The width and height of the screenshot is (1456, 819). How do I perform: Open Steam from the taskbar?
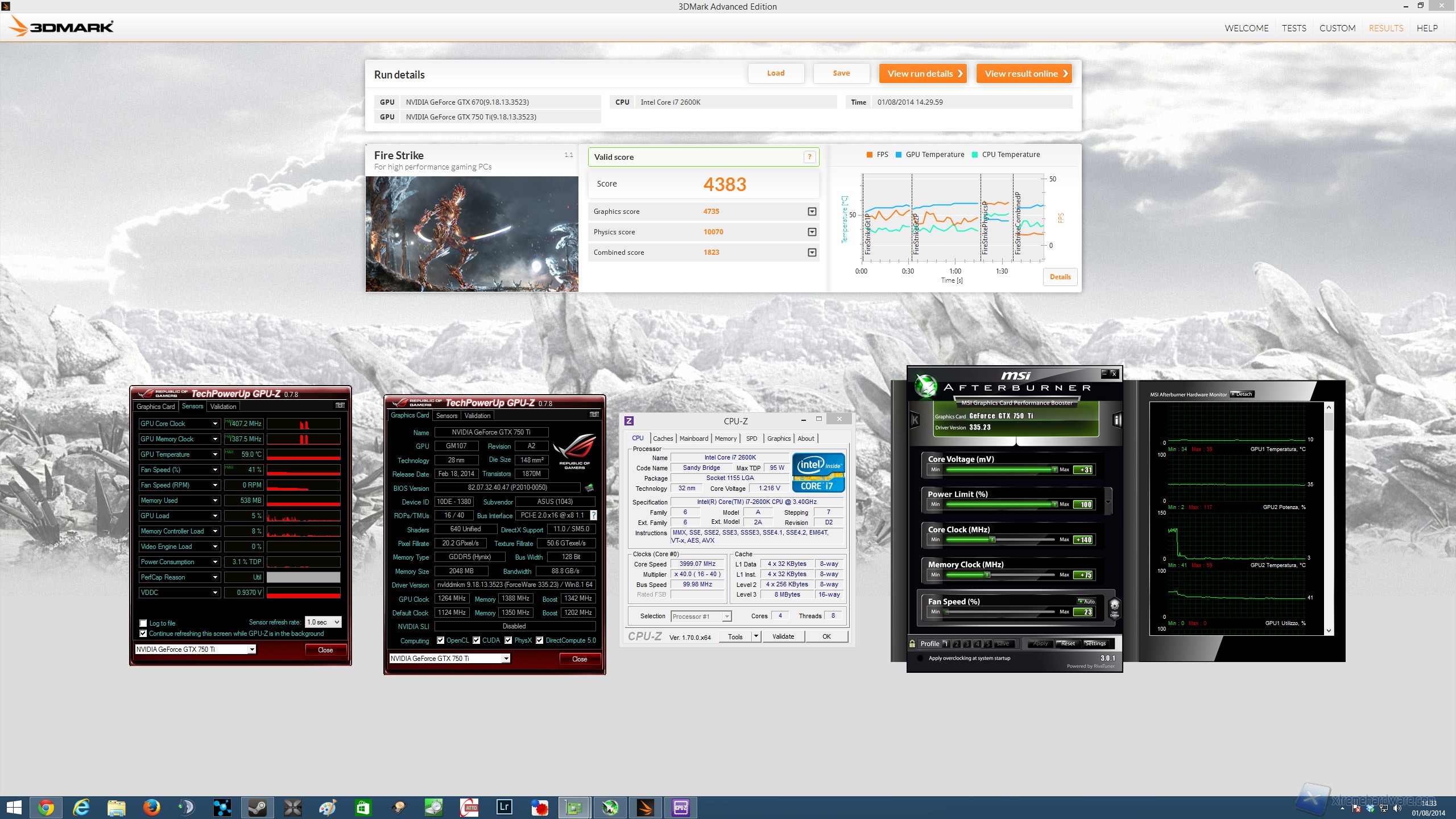(x=258, y=807)
